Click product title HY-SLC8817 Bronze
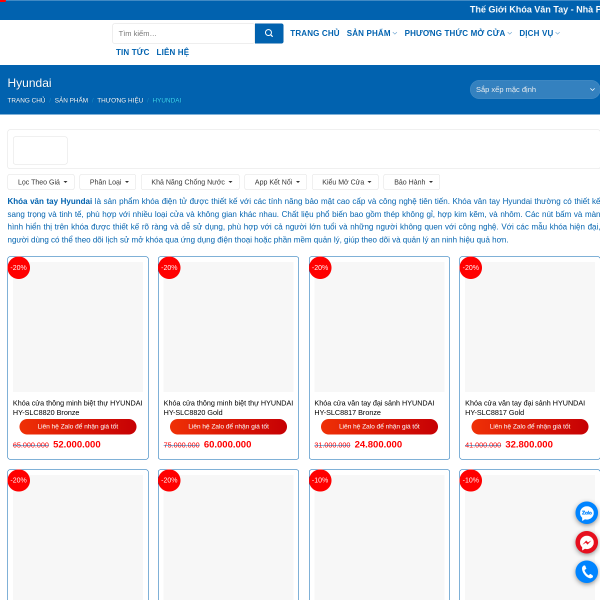Screen dimensions: 600x600 374,408
